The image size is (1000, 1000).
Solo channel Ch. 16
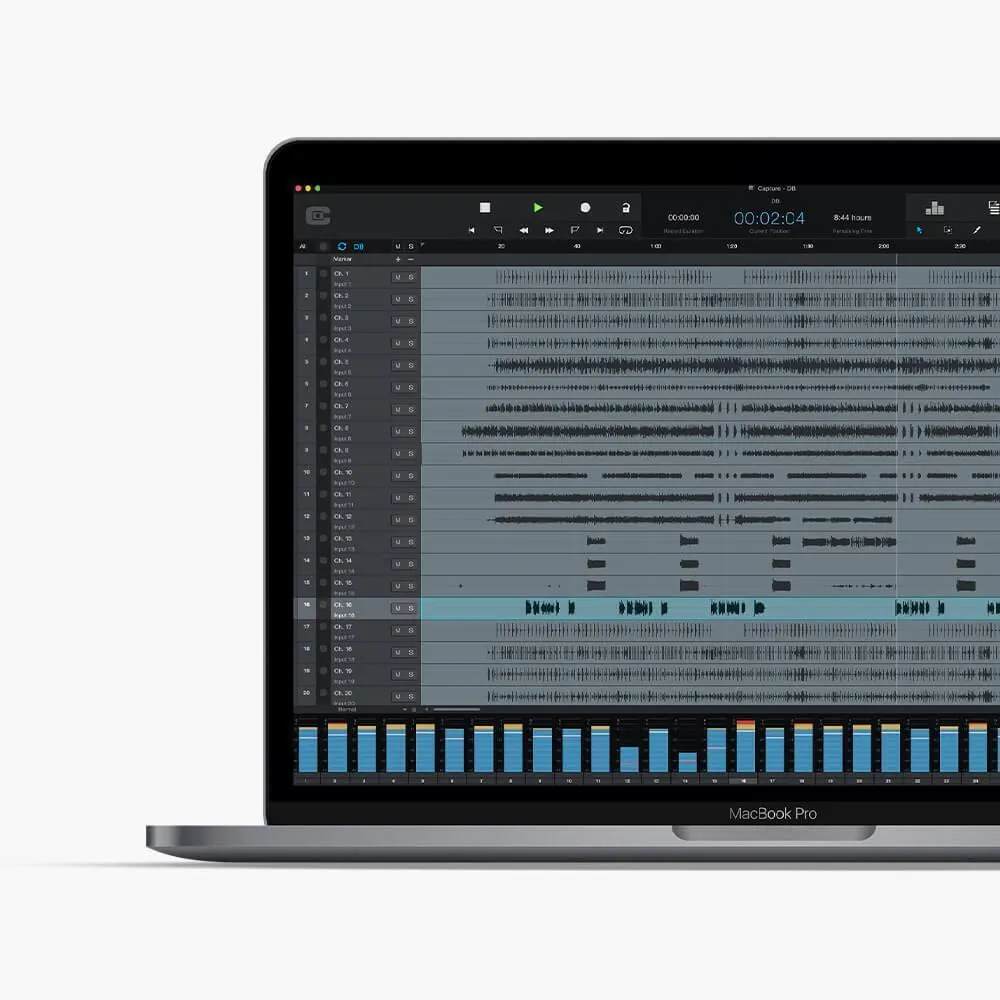click(x=409, y=606)
